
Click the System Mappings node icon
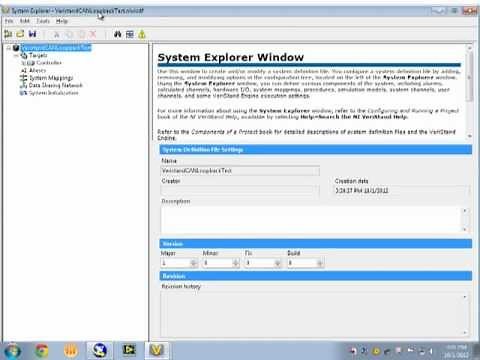pyautogui.click(x=24, y=78)
